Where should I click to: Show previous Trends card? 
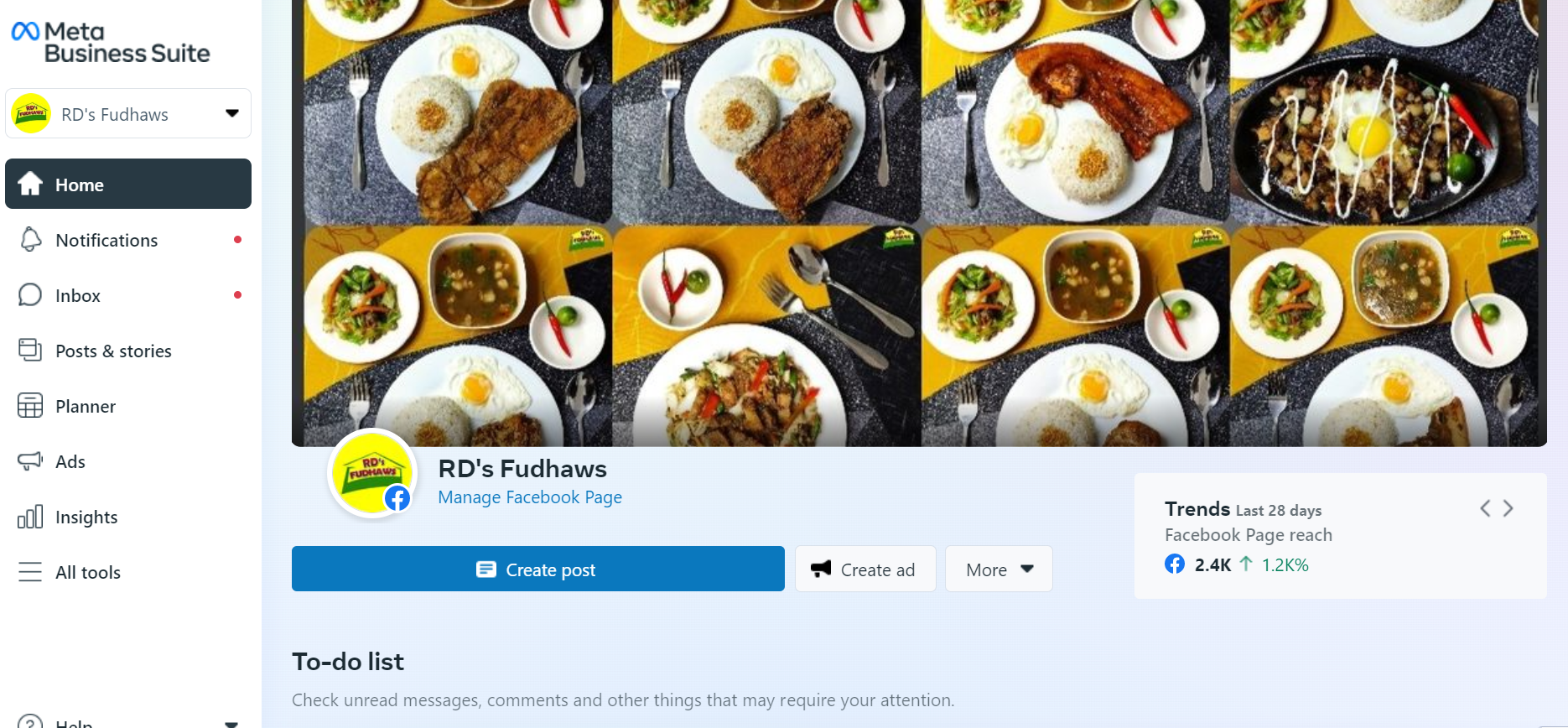(1485, 508)
